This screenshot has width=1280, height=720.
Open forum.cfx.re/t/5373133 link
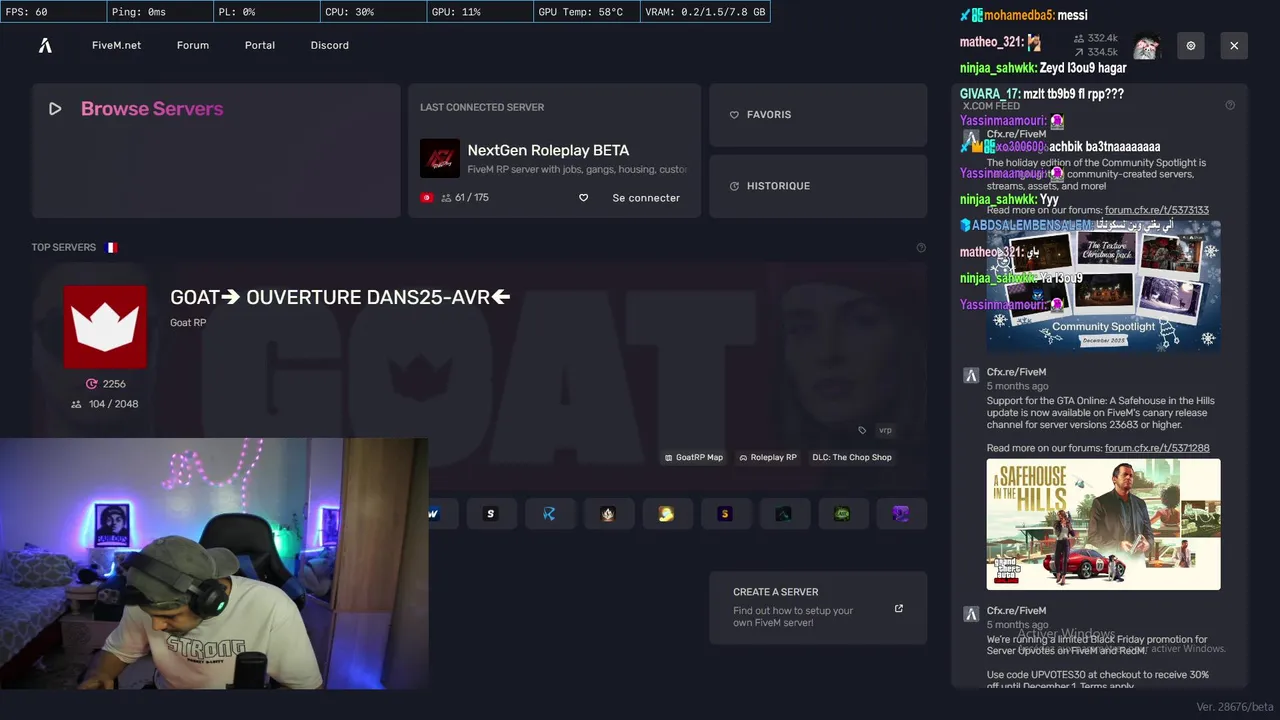[x=1157, y=210]
